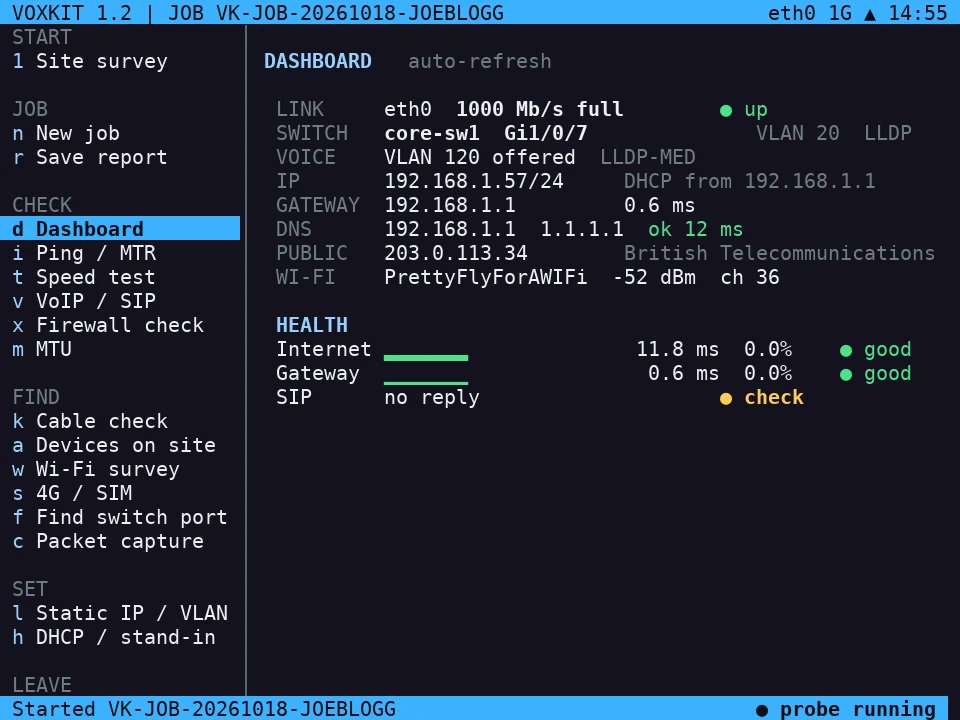Image resolution: width=960 pixels, height=720 pixels.
Task: Click the SIP no reply text
Action: click(x=432, y=397)
